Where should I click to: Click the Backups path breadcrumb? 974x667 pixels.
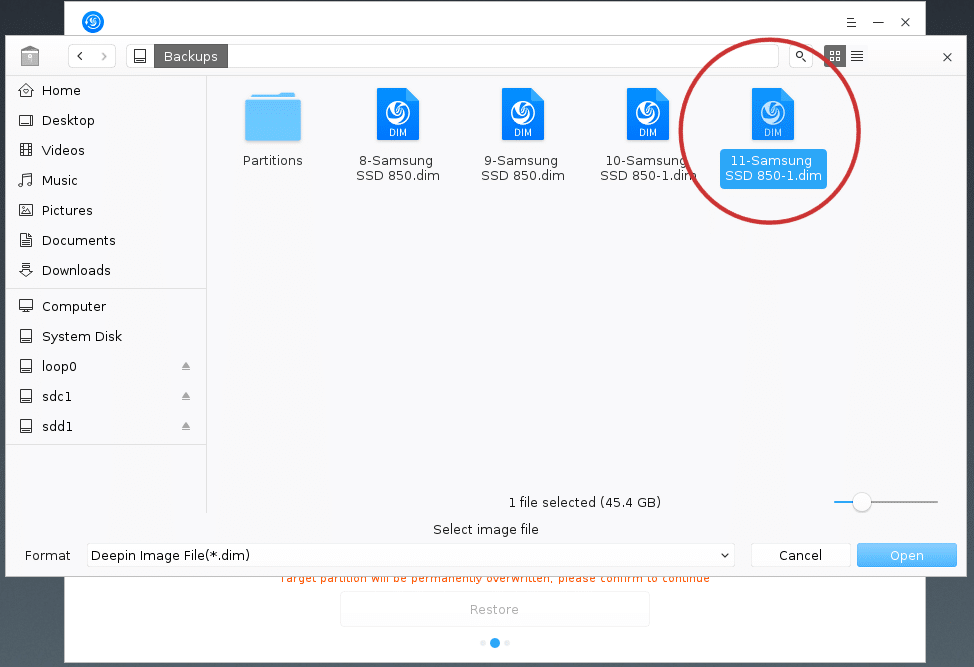point(191,56)
